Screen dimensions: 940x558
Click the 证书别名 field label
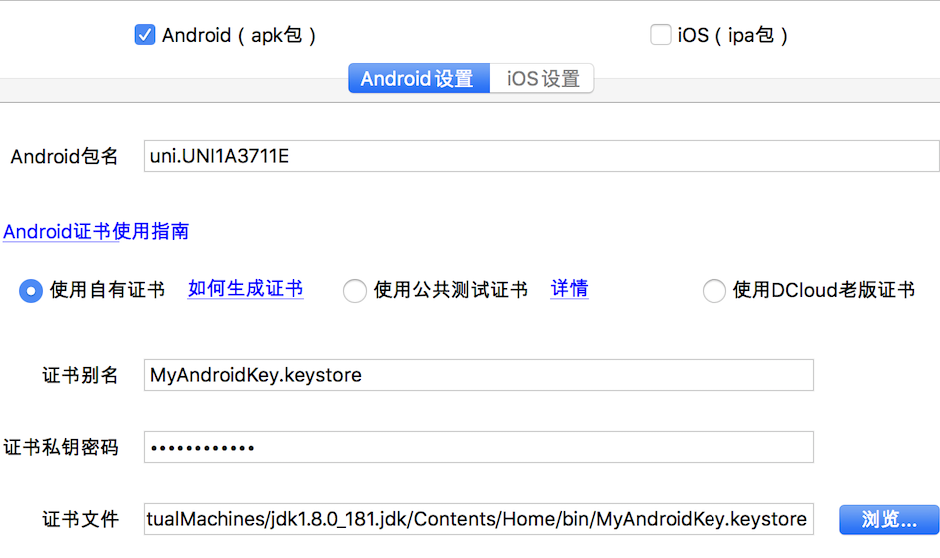coord(80,375)
